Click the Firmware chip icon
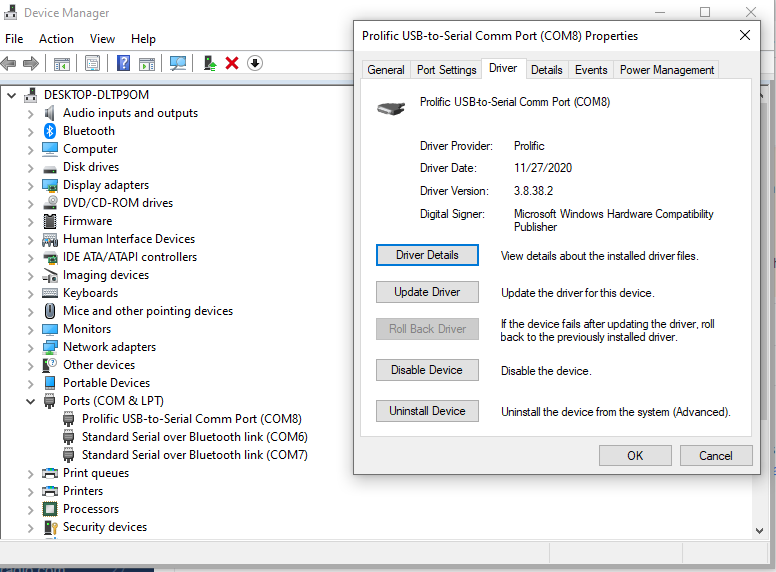This screenshot has height=572, width=776. (50, 221)
